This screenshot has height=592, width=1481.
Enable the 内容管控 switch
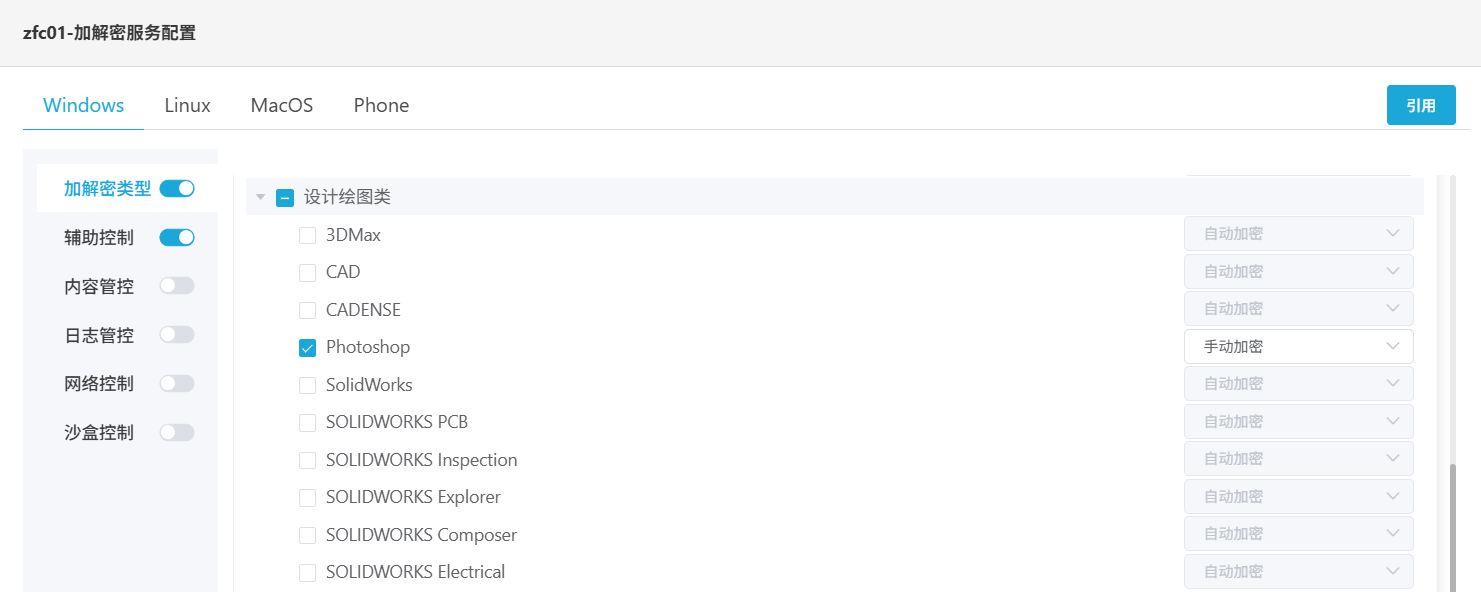tap(177, 286)
